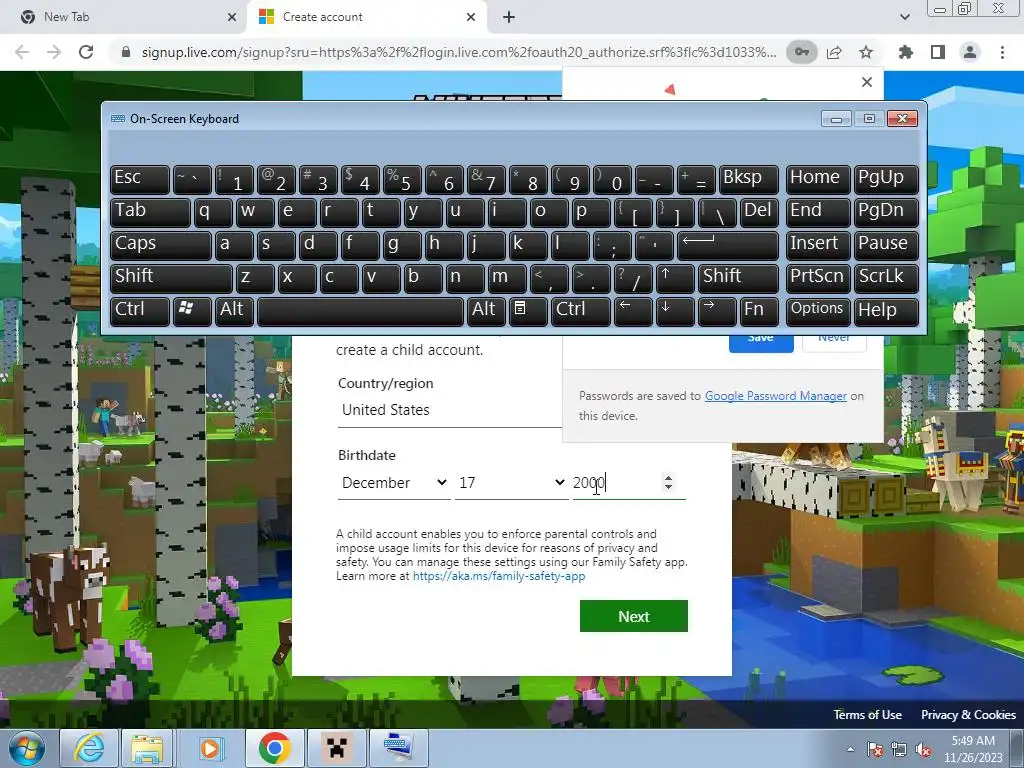The width and height of the screenshot is (1024, 768).
Task: Open Internet Explorer from the taskbar
Action: tap(88, 748)
